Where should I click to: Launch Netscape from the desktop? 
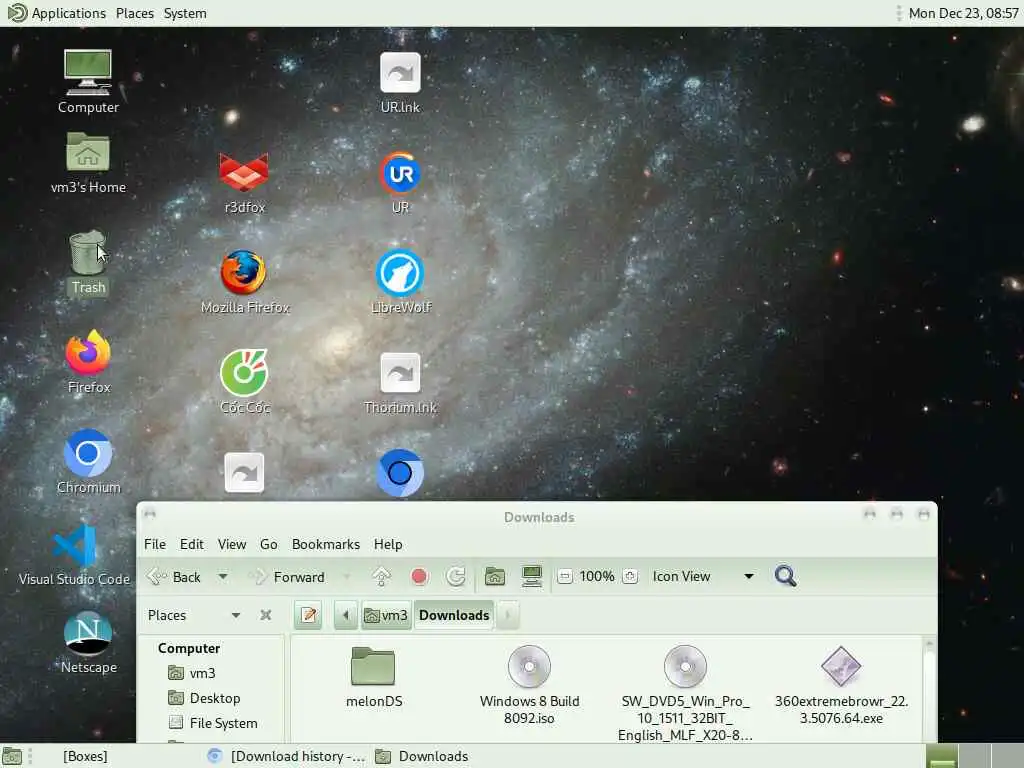coord(88,642)
